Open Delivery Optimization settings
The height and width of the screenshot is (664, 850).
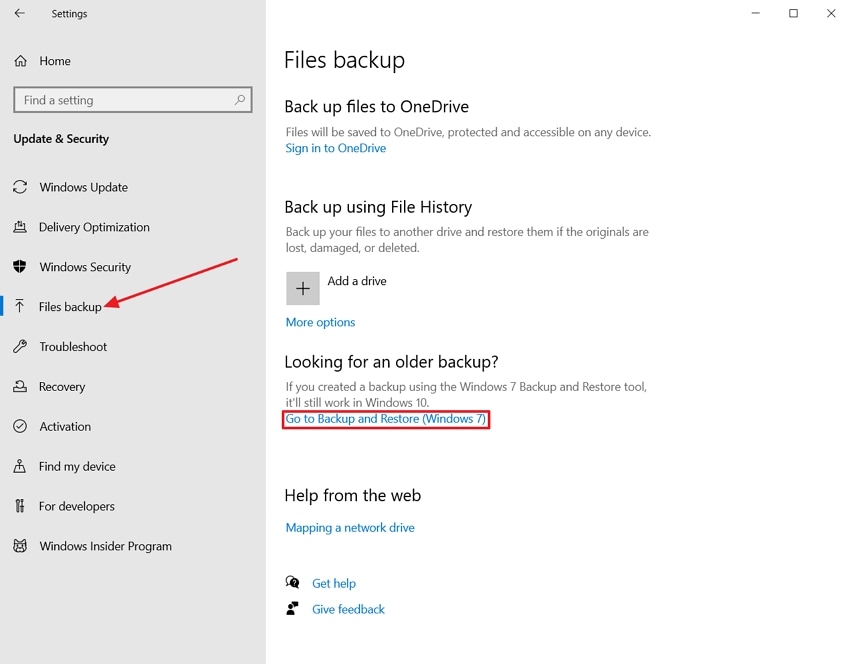[94, 227]
